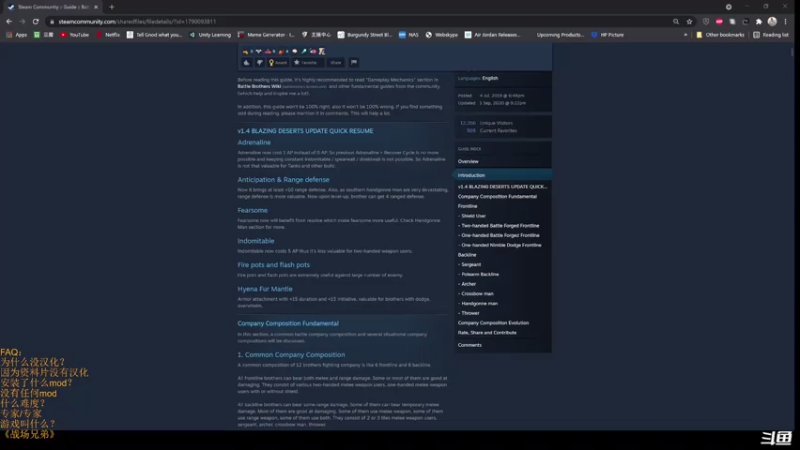Click browser forward arrow

pos(22,21)
